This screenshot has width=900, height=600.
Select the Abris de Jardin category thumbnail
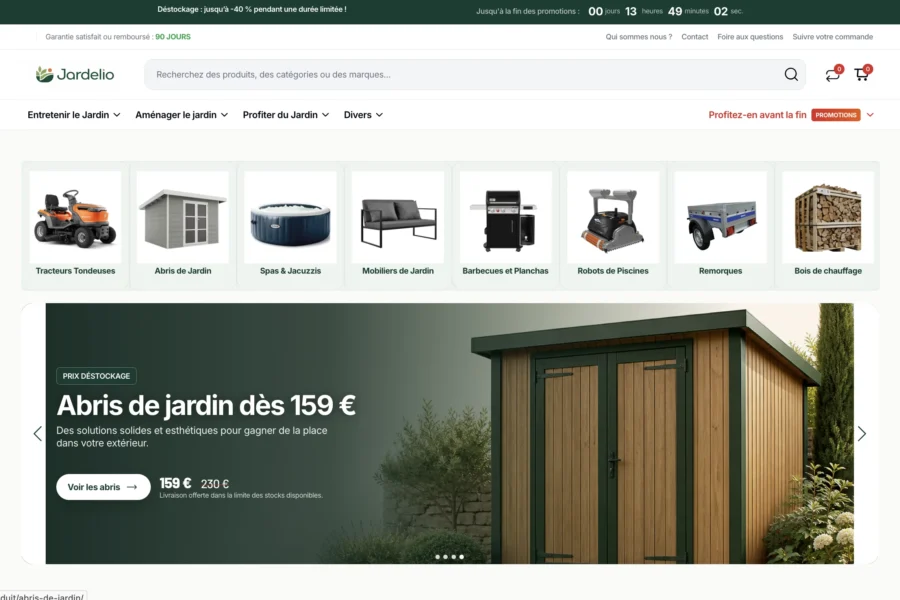(183, 217)
